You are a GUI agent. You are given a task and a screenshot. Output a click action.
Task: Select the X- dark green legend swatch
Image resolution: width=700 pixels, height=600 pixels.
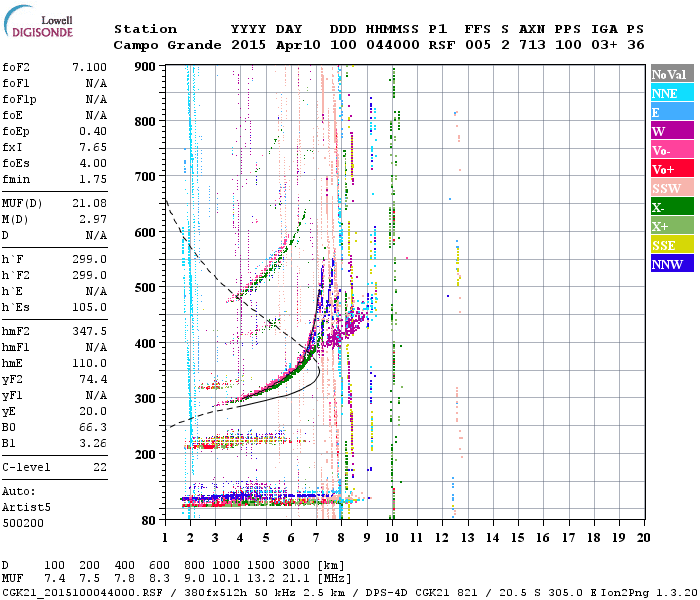672,207
